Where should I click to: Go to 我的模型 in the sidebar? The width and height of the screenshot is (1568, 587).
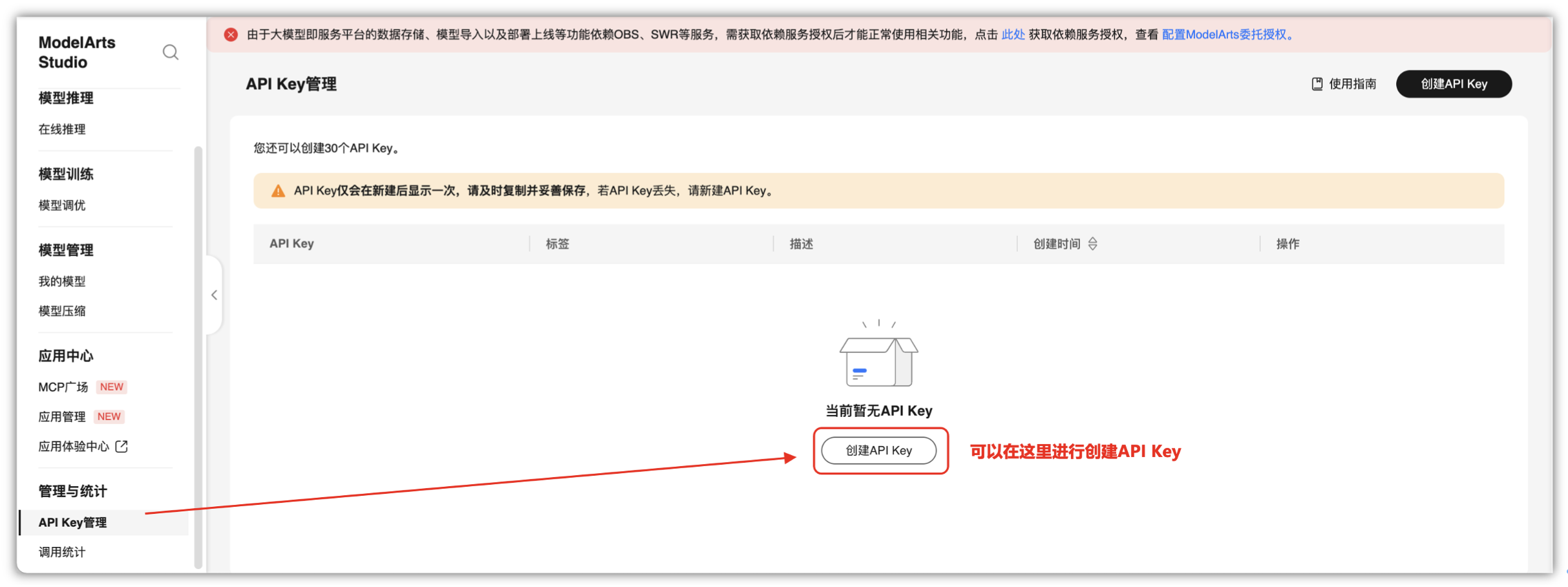point(62,281)
